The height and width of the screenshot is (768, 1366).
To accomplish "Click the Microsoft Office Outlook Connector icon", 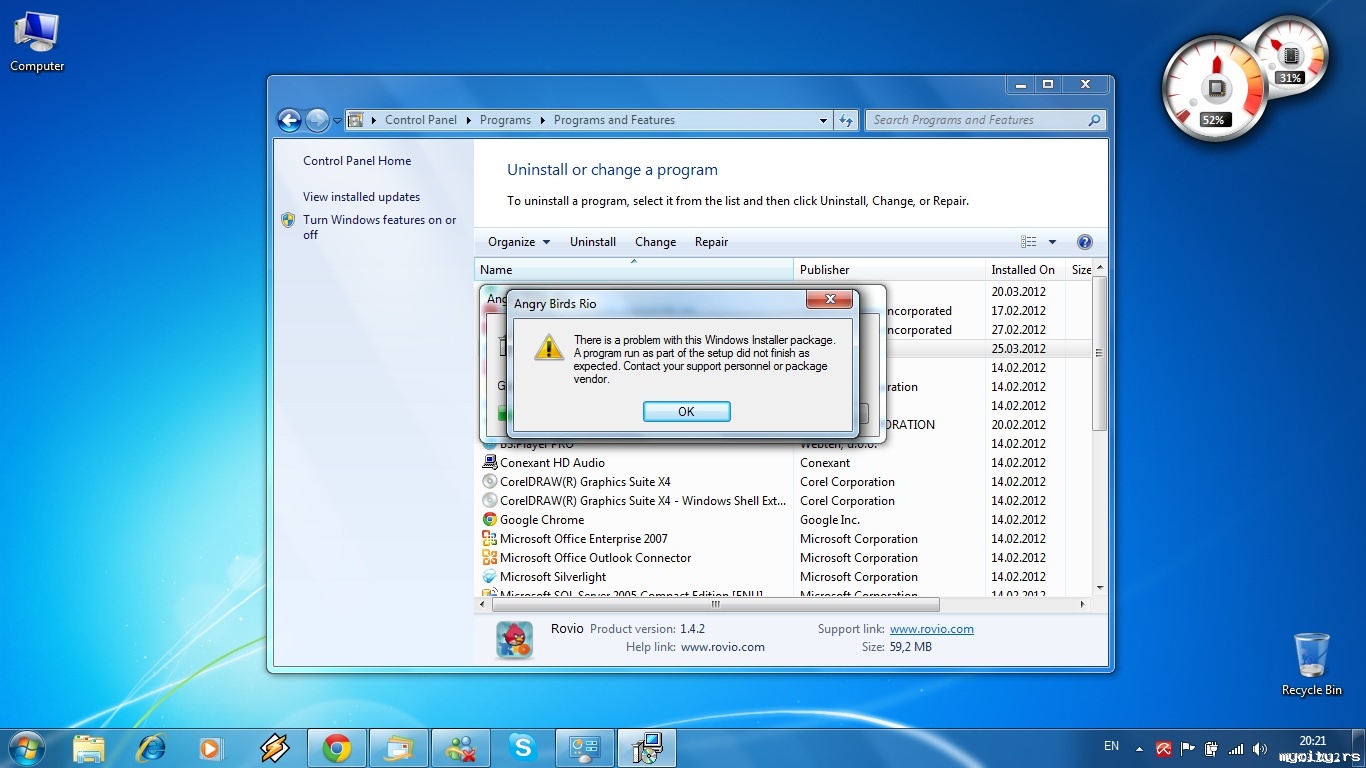I will pyautogui.click(x=489, y=558).
